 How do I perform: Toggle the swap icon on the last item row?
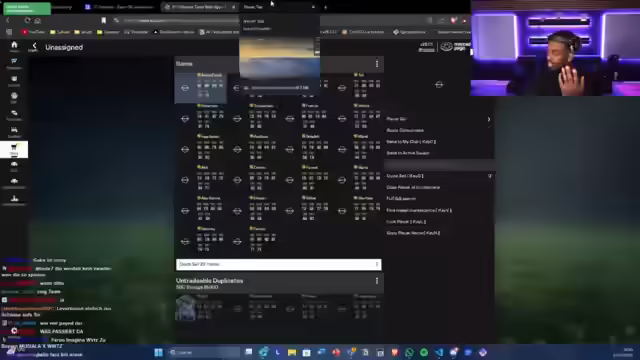click(x=237, y=242)
